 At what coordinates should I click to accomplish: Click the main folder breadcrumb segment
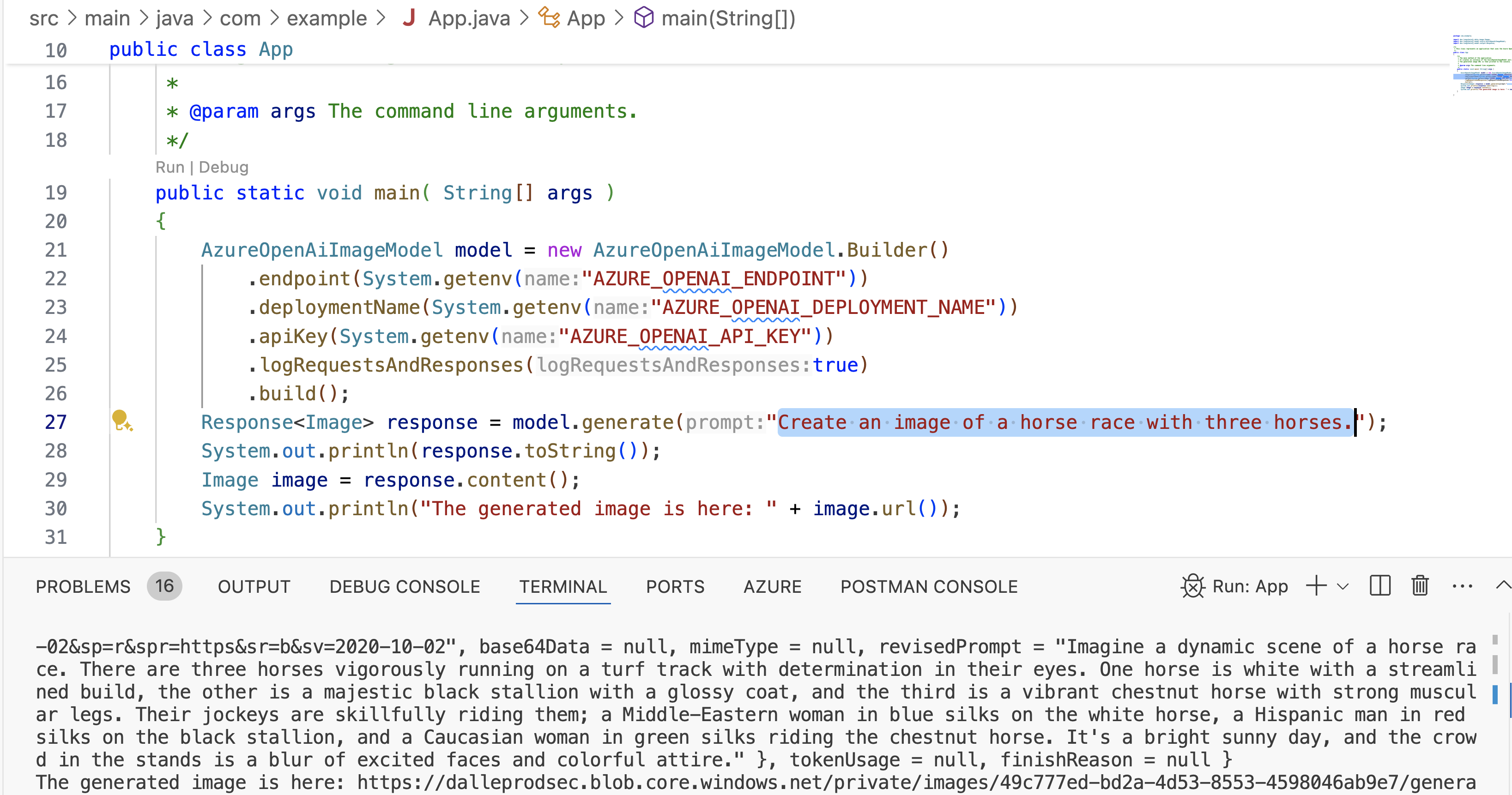(107, 18)
